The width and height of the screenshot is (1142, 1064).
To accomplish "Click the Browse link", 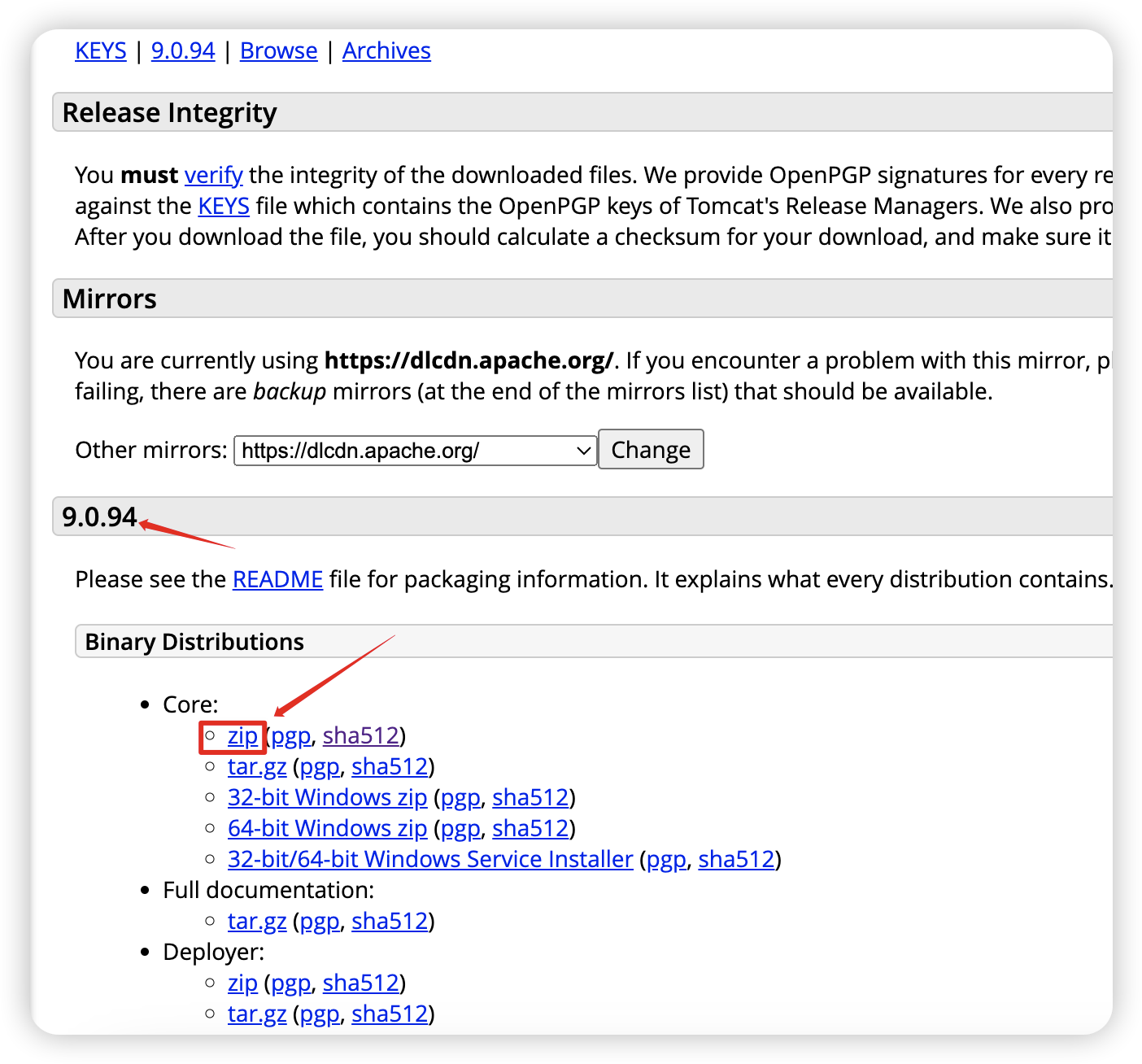I will pos(278,50).
